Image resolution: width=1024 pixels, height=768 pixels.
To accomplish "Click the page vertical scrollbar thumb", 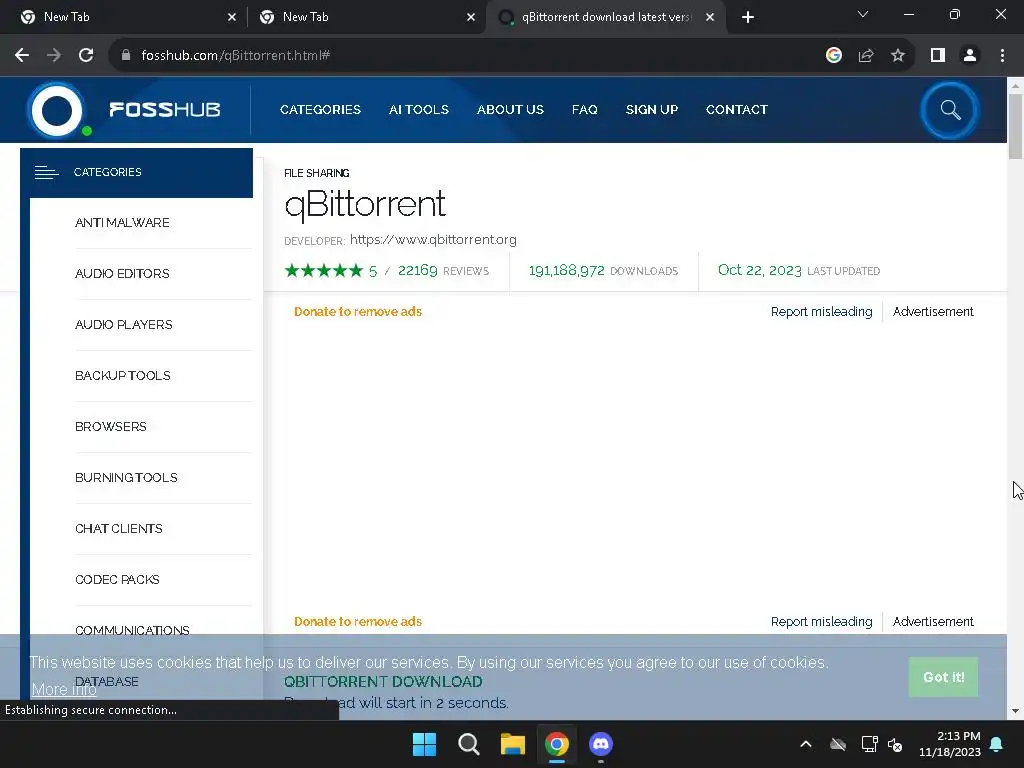I will click(1015, 126).
